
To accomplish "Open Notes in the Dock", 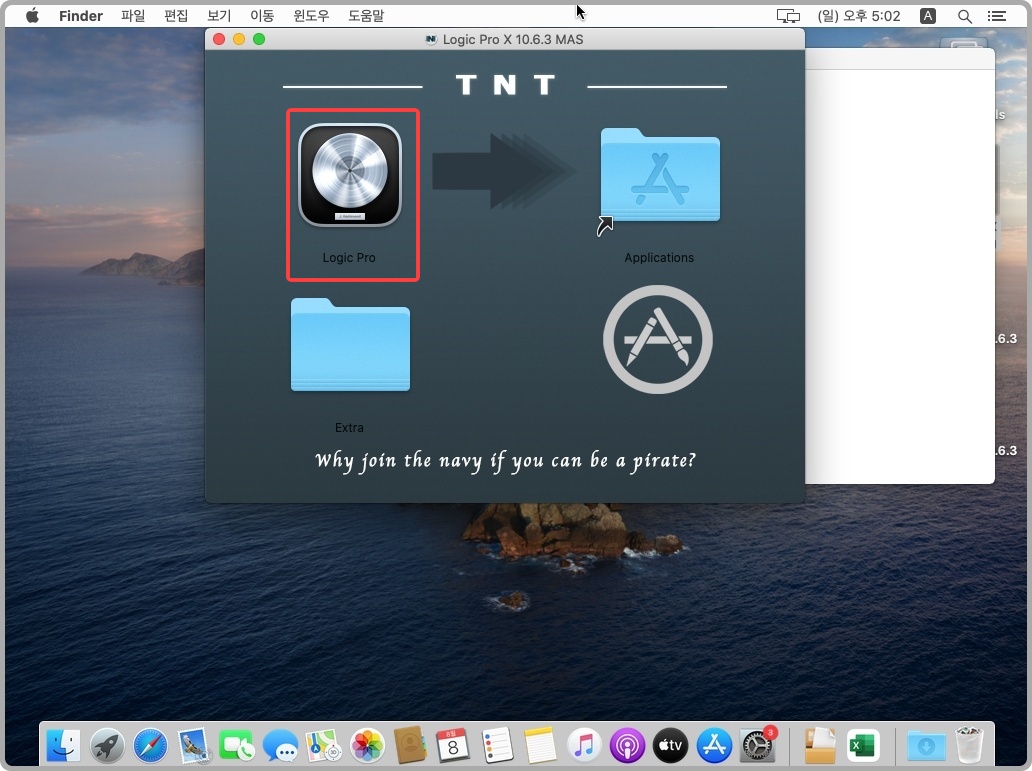I will coord(540,746).
